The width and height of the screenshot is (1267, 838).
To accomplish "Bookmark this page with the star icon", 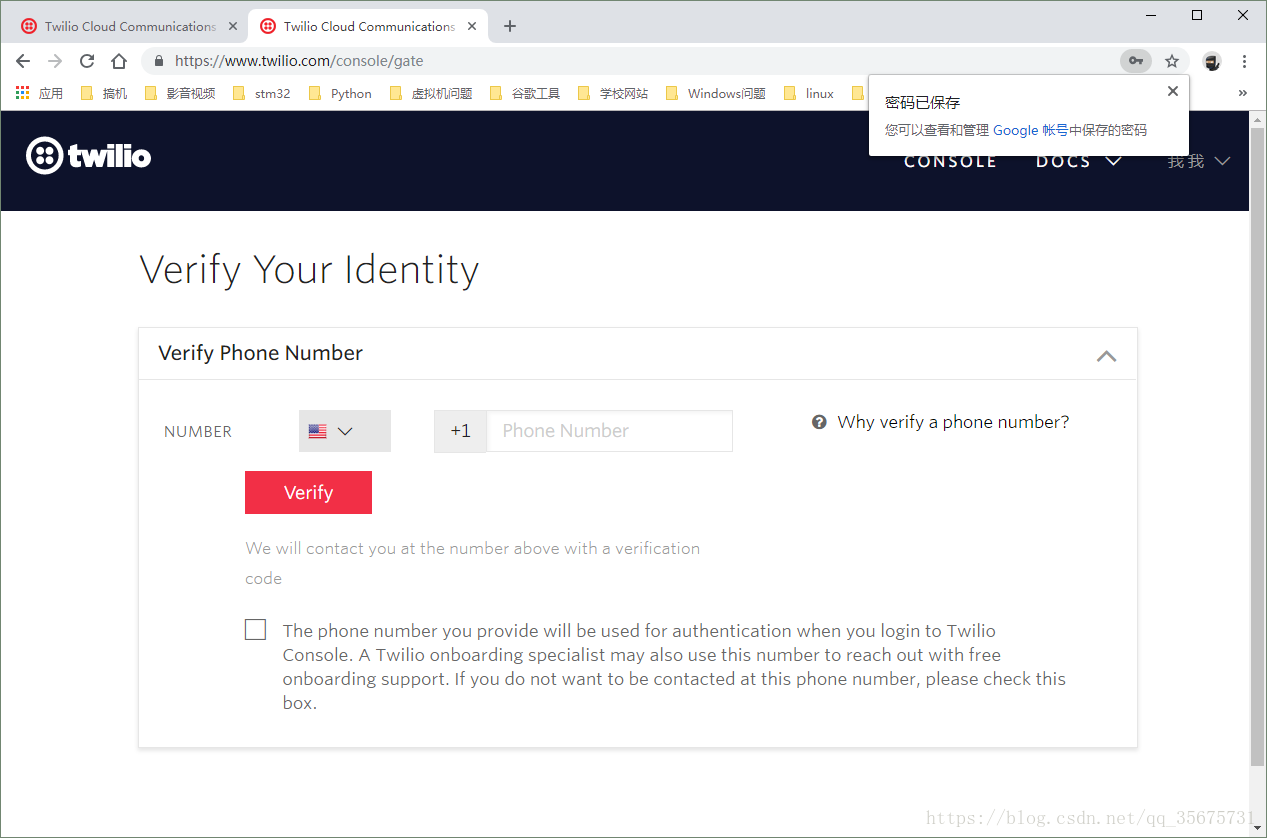I will pyautogui.click(x=1172, y=61).
